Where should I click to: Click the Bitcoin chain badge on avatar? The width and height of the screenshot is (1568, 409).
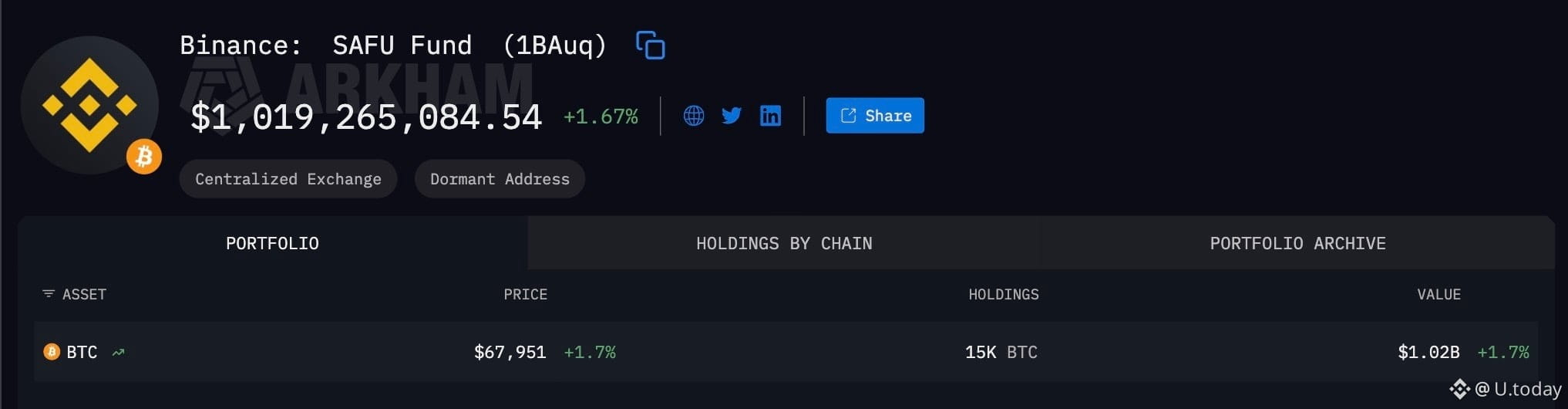(x=144, y=157)
